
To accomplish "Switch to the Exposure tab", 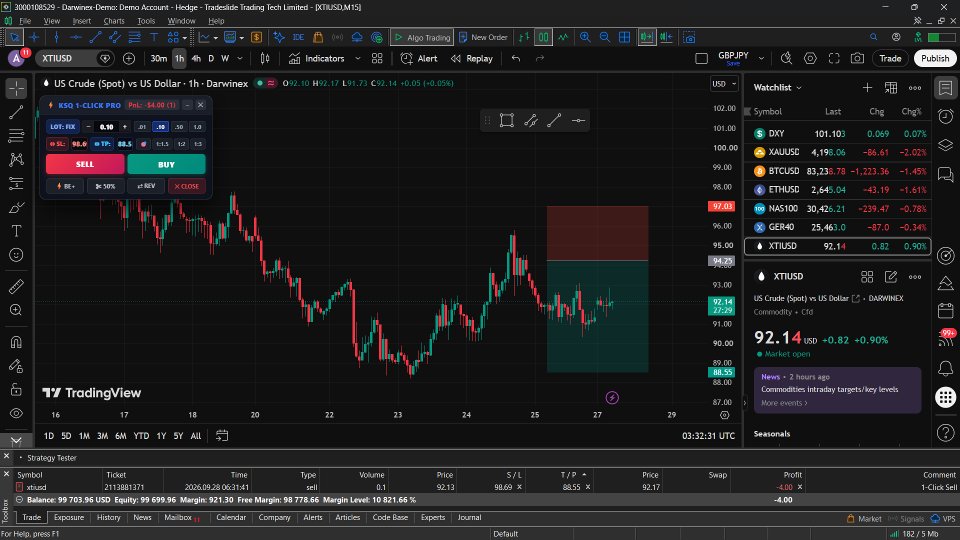I will coord(69,517).
